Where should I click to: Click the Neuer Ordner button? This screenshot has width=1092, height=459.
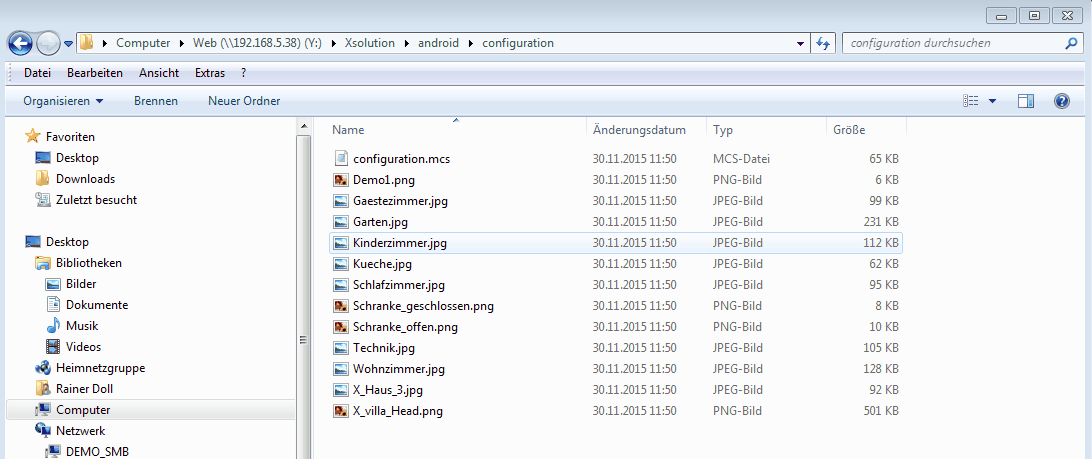(244, 101)
